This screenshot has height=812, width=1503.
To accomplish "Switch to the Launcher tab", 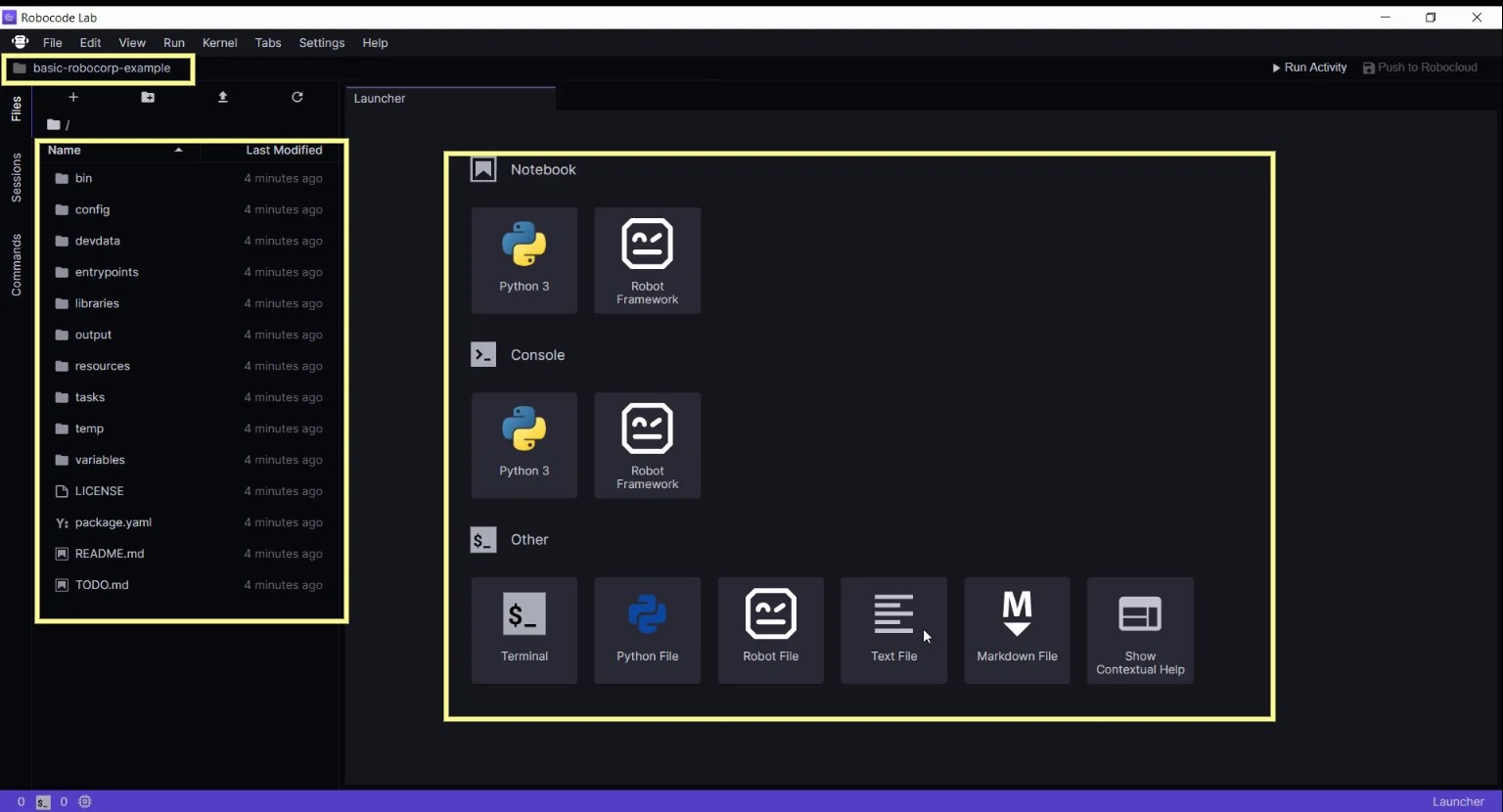I will click(450, 98).
